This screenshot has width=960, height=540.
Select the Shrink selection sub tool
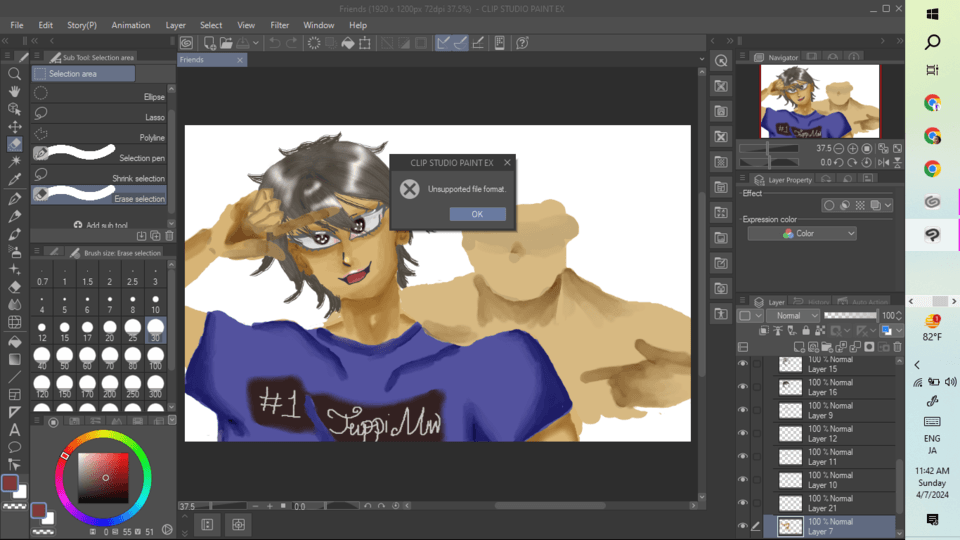pyautogui.click(x=99, y=175)
